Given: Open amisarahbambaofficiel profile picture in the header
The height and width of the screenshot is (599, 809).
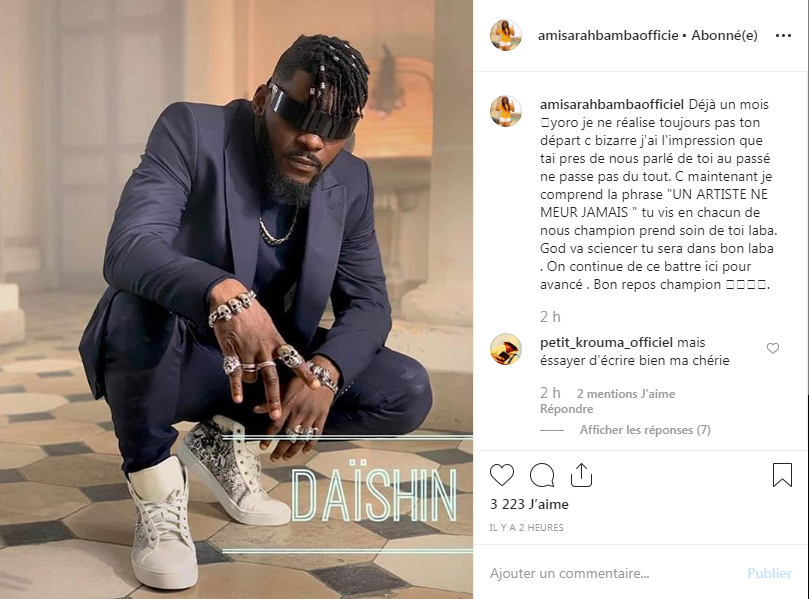Looking at the screenshot, I should coord(506,36).
